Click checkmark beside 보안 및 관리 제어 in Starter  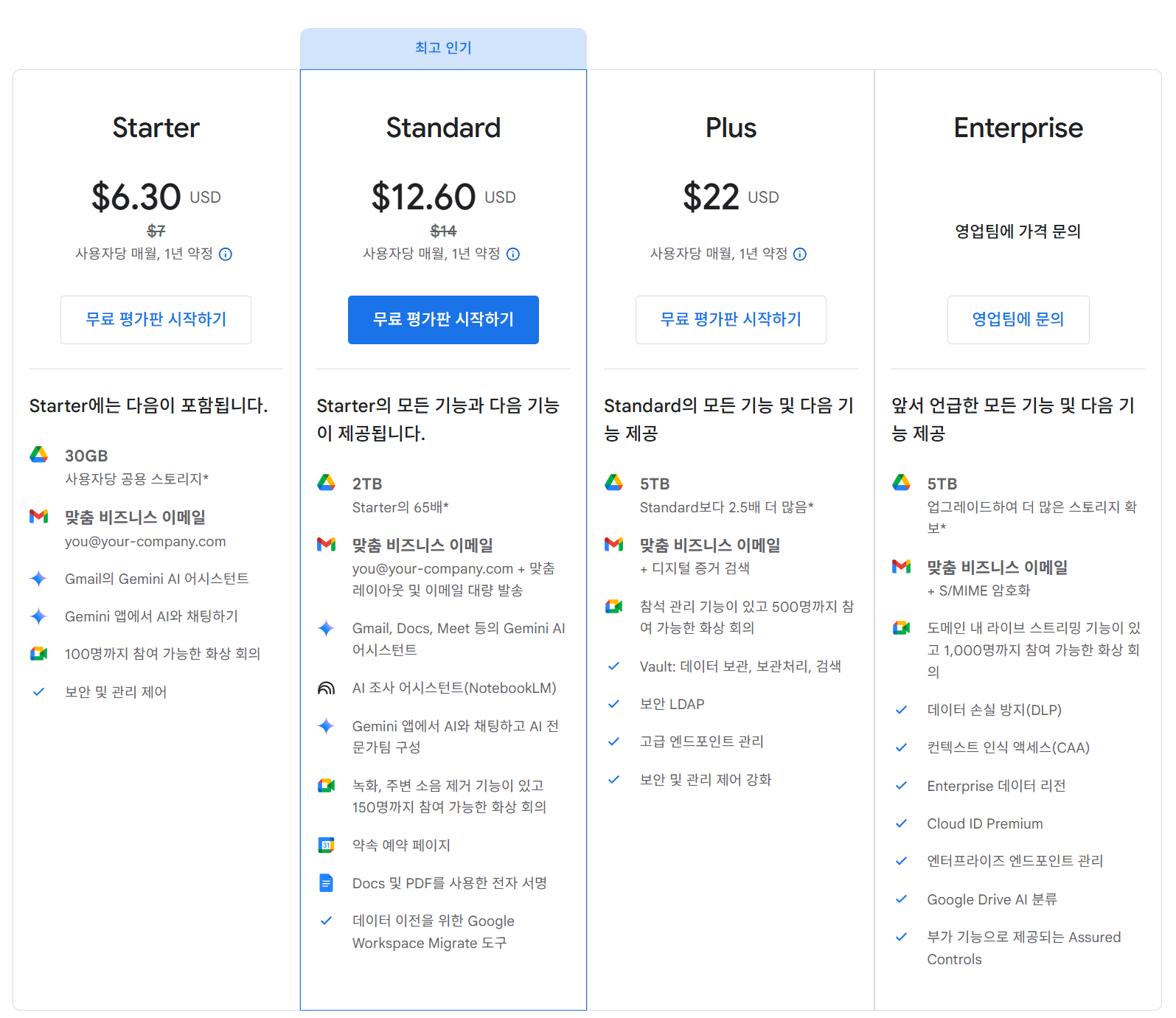[x=39, y=692]
